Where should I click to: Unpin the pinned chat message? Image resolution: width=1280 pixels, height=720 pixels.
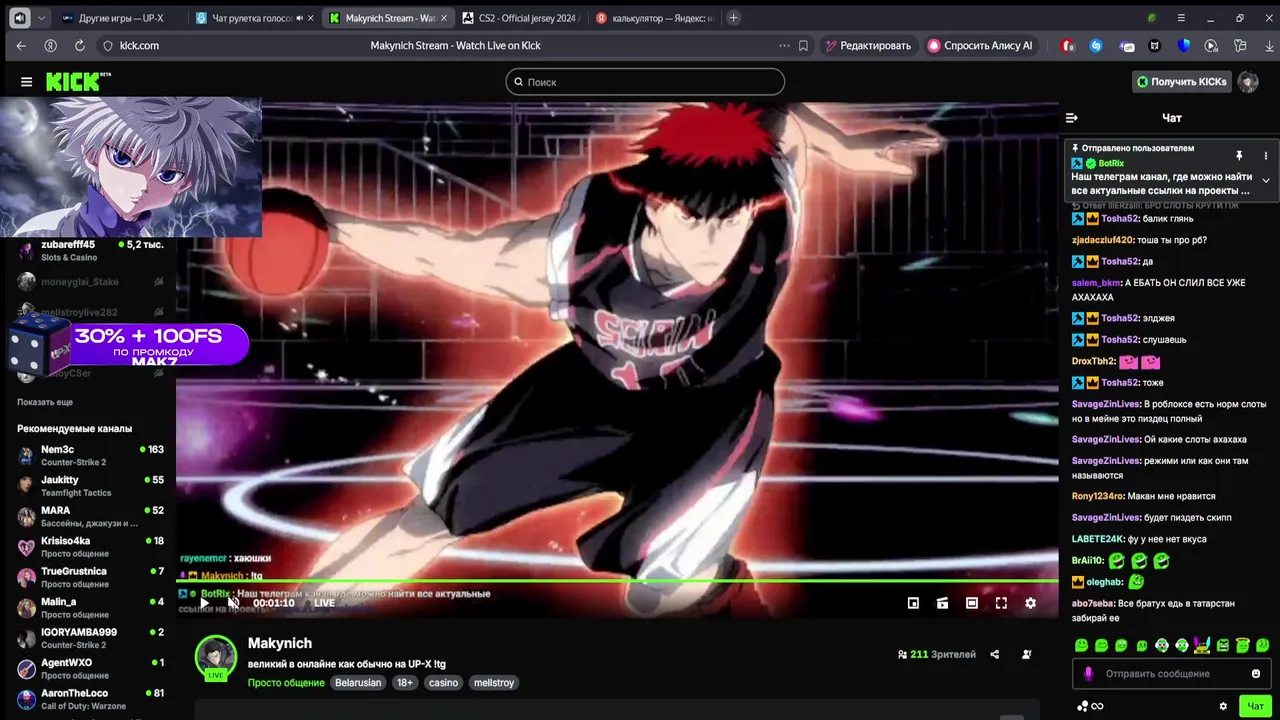pyautogui.click(x=1239, y=156)
